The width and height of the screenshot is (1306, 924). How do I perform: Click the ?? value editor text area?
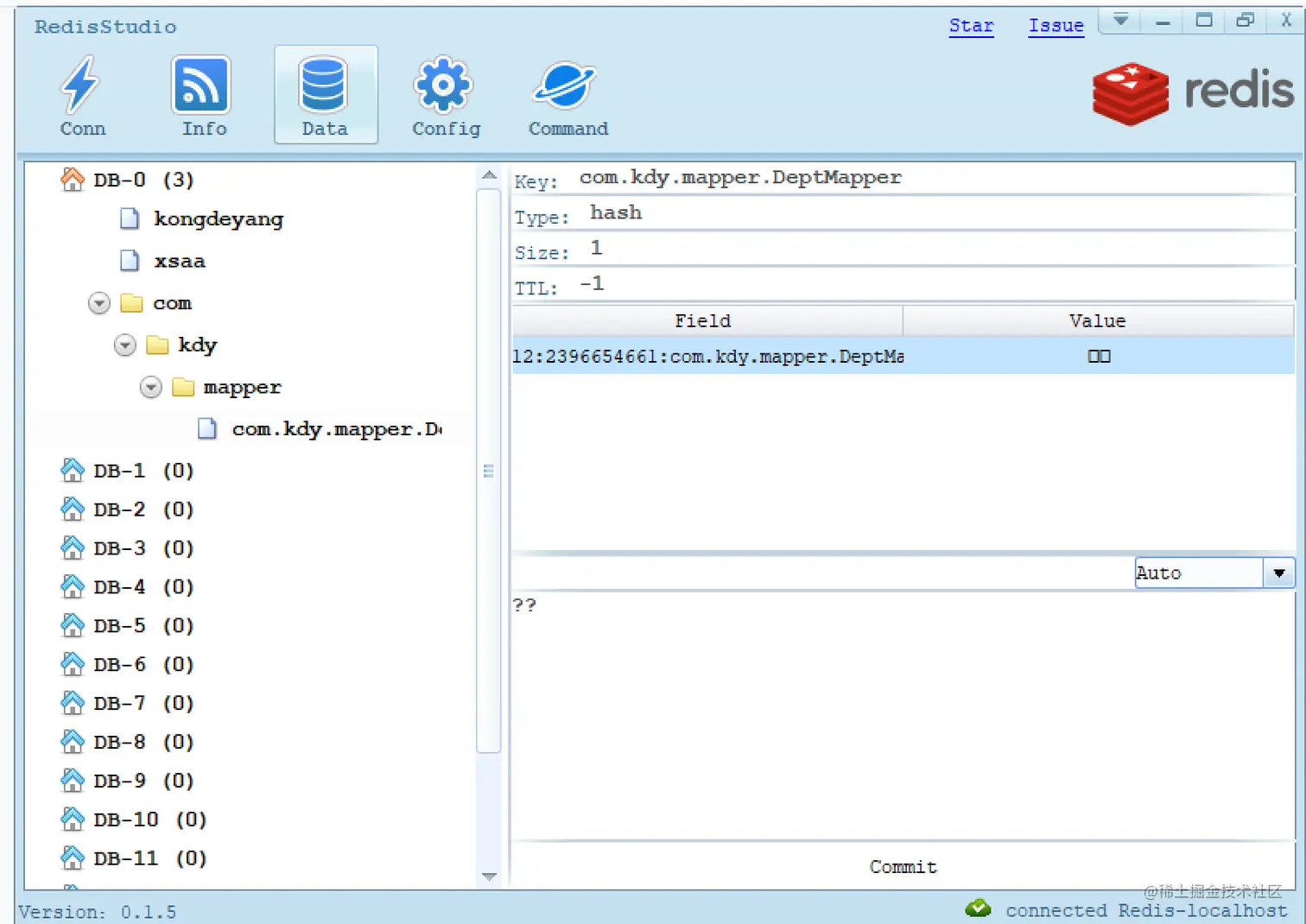903,715
